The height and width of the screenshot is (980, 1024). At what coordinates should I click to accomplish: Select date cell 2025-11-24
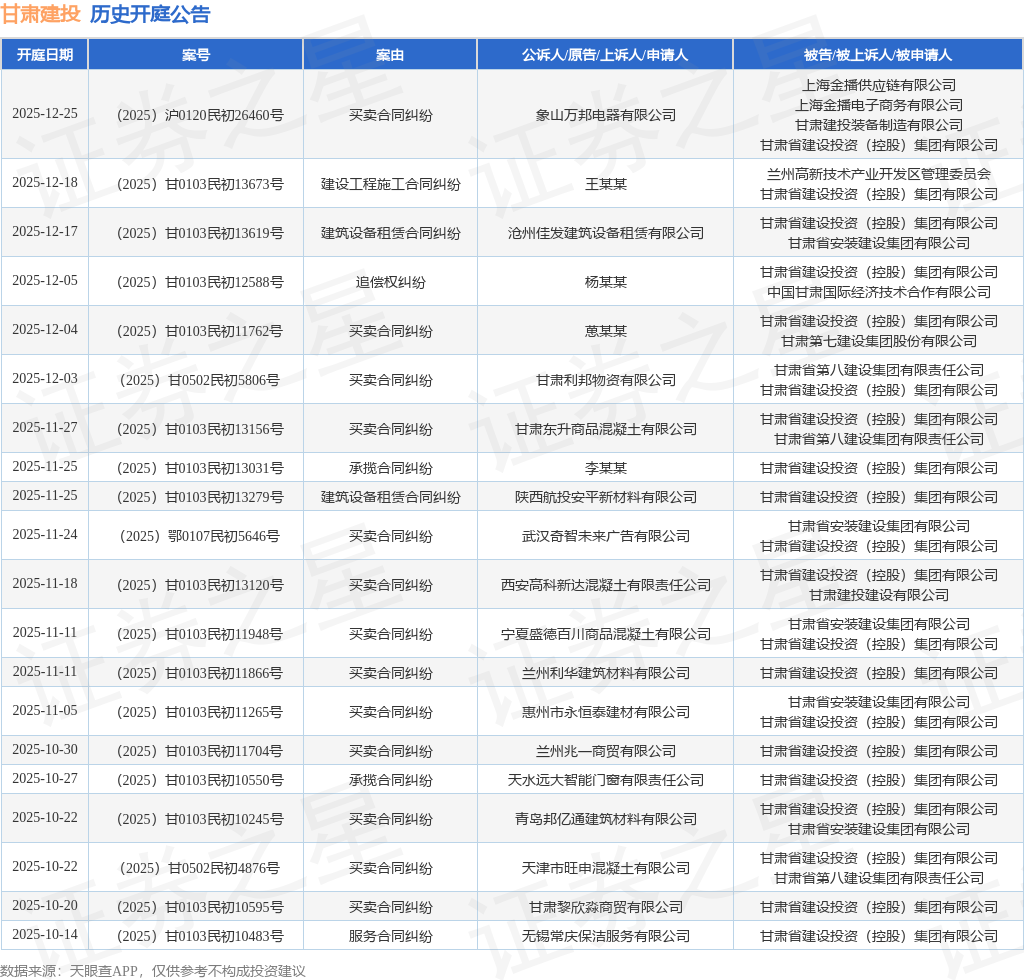click(x=44, y=535)
